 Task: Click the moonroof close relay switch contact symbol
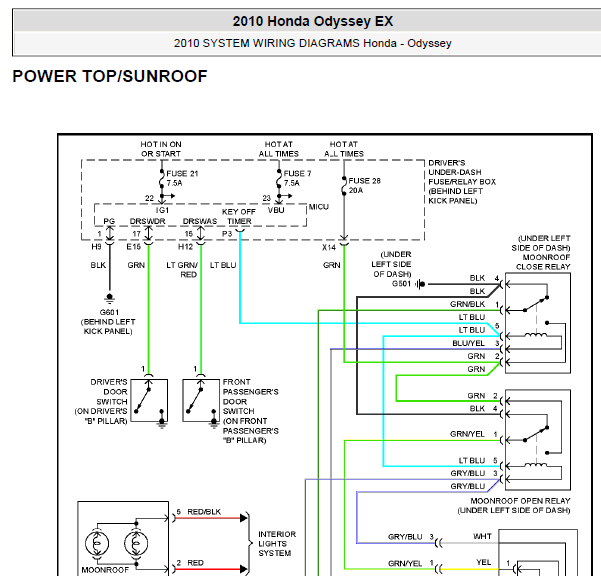[x=536, y=304]
